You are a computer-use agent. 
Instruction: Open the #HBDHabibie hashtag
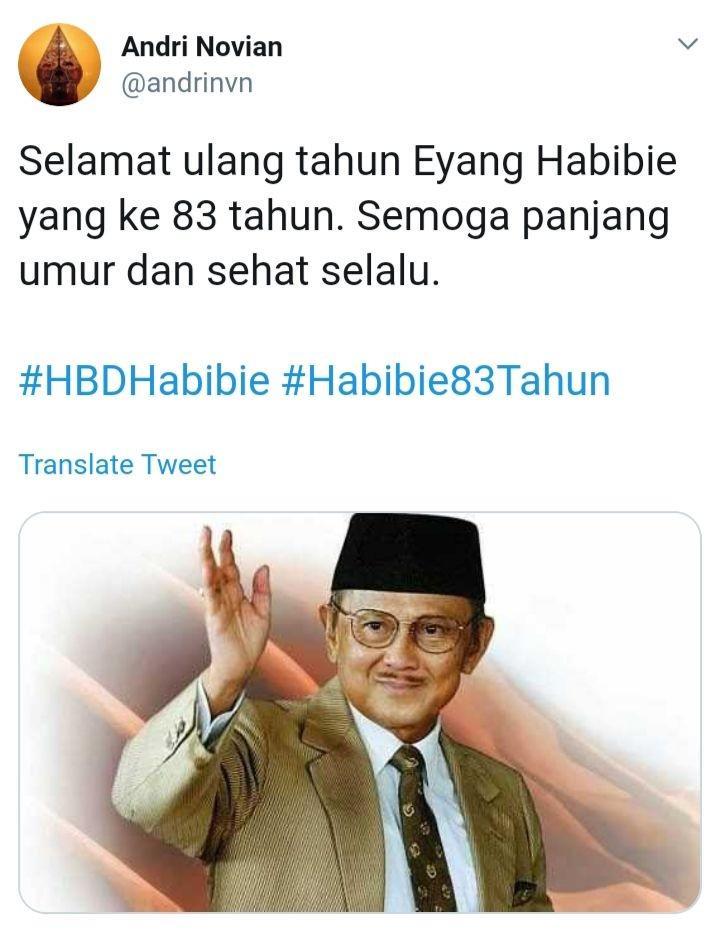point(145,380)
